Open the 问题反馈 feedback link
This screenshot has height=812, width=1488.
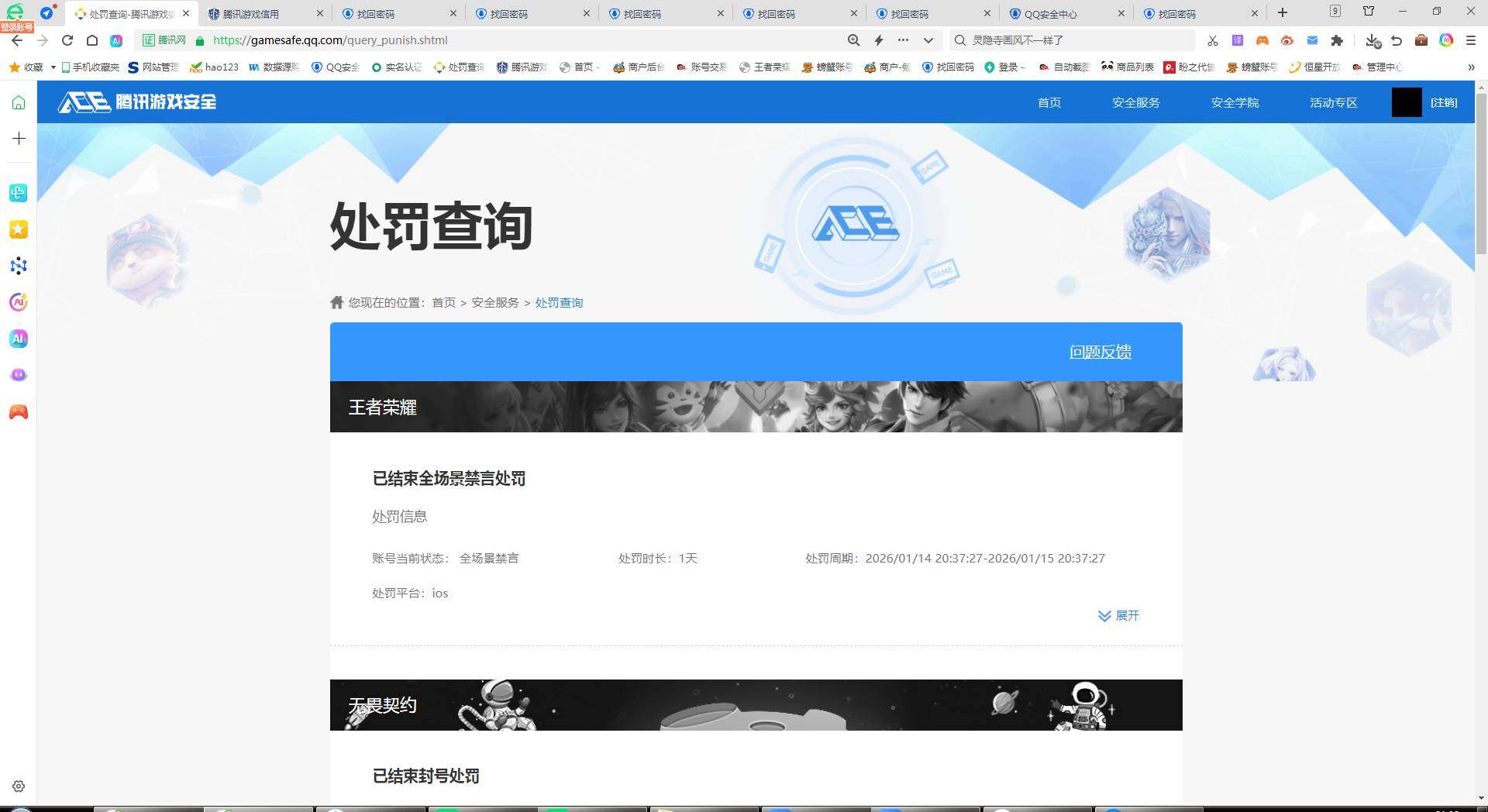click(x=1100, y=352)
